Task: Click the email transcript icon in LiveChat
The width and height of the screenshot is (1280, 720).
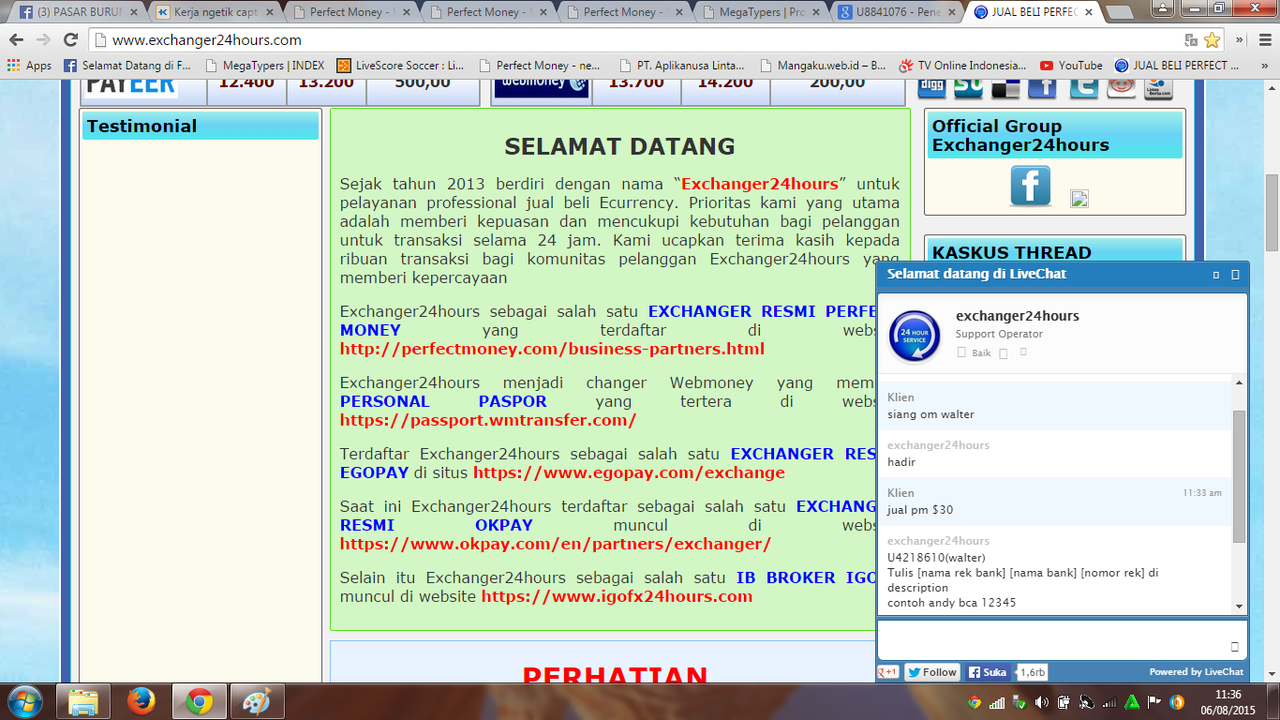Action: tap(1023, 352)
